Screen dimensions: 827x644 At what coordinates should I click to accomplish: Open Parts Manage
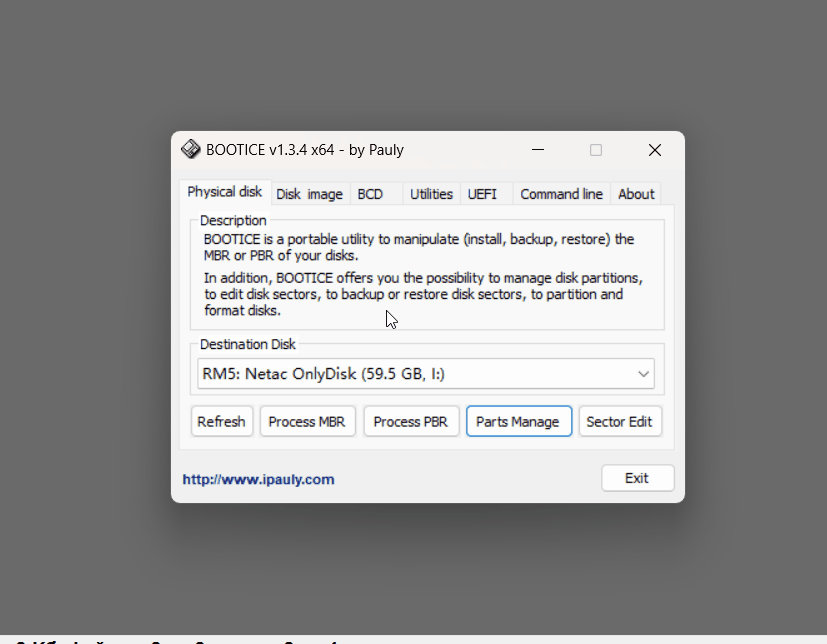(x=517, y=421)
